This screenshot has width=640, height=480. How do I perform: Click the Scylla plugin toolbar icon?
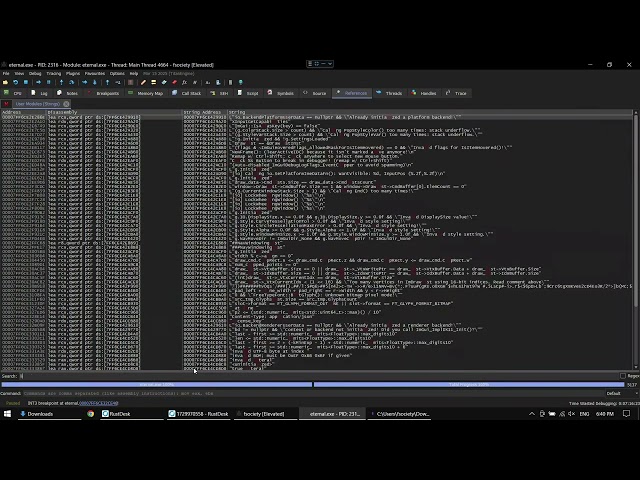tap(131, 82)
